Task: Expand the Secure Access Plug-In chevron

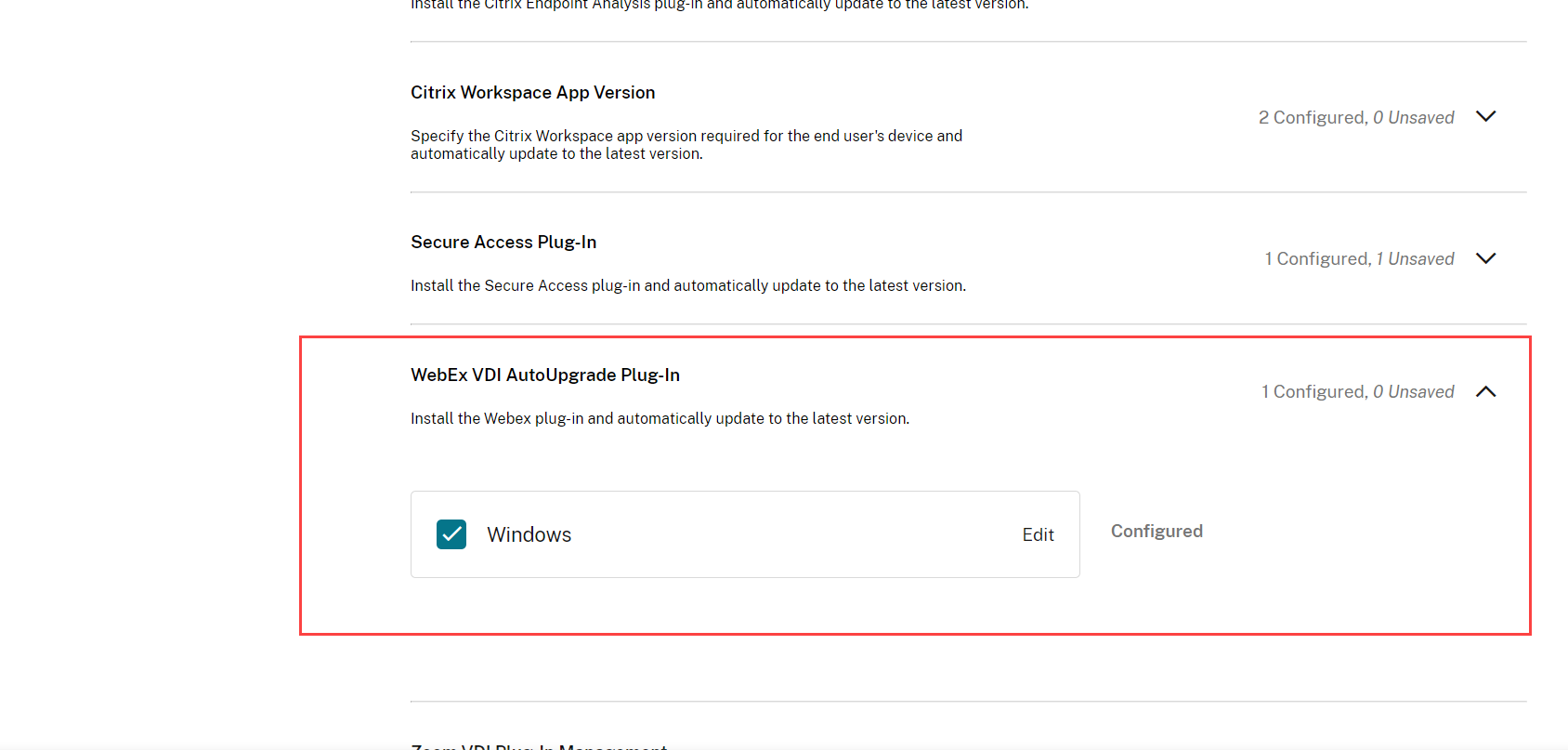Action: (x=1485, y=258)
